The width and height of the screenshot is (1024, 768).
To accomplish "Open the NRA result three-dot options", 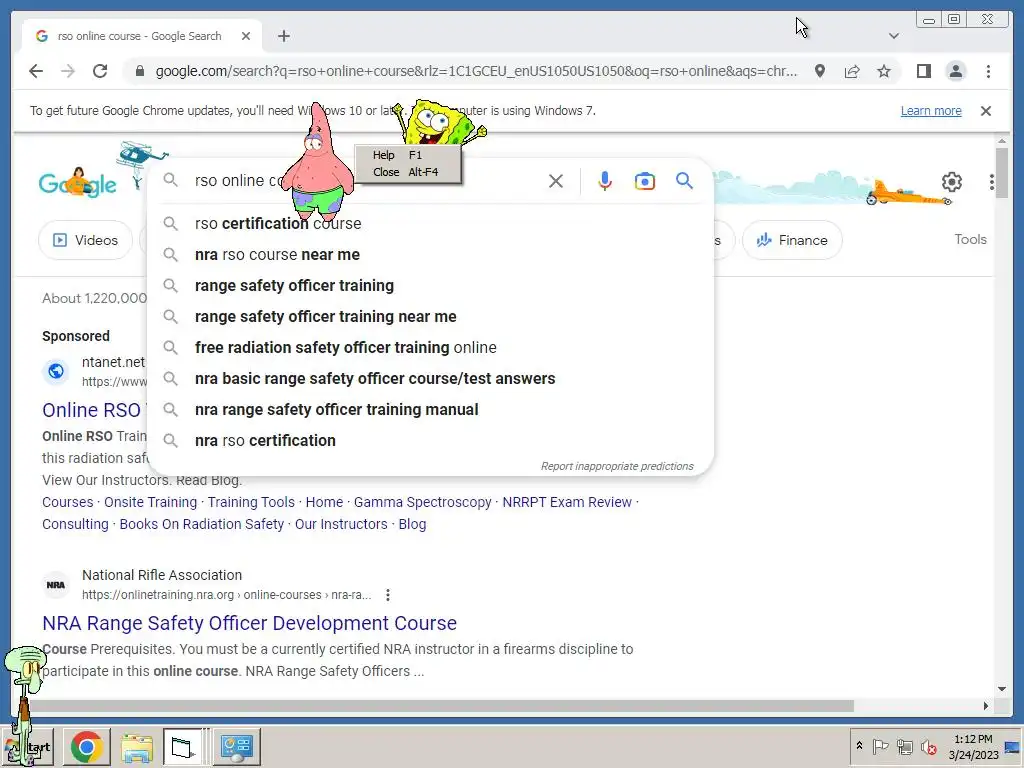I will click(x=388, y=595).
